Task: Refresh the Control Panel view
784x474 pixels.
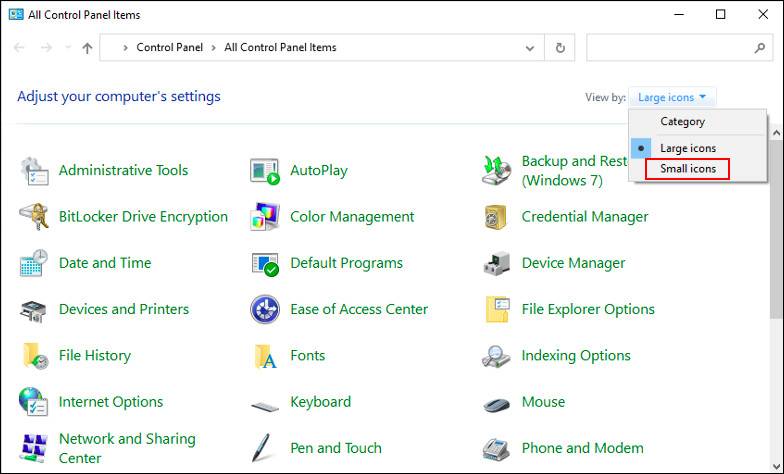Action: point(560,48)
